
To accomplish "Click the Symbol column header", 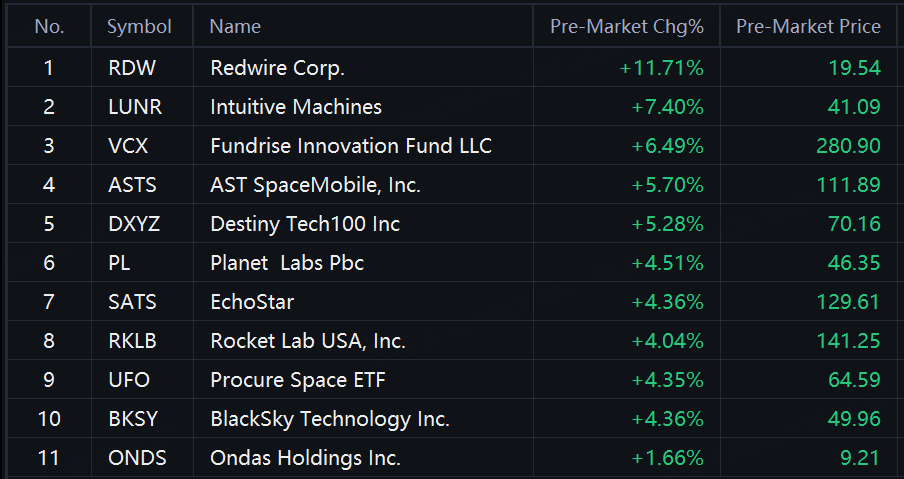I will [140, 27].
